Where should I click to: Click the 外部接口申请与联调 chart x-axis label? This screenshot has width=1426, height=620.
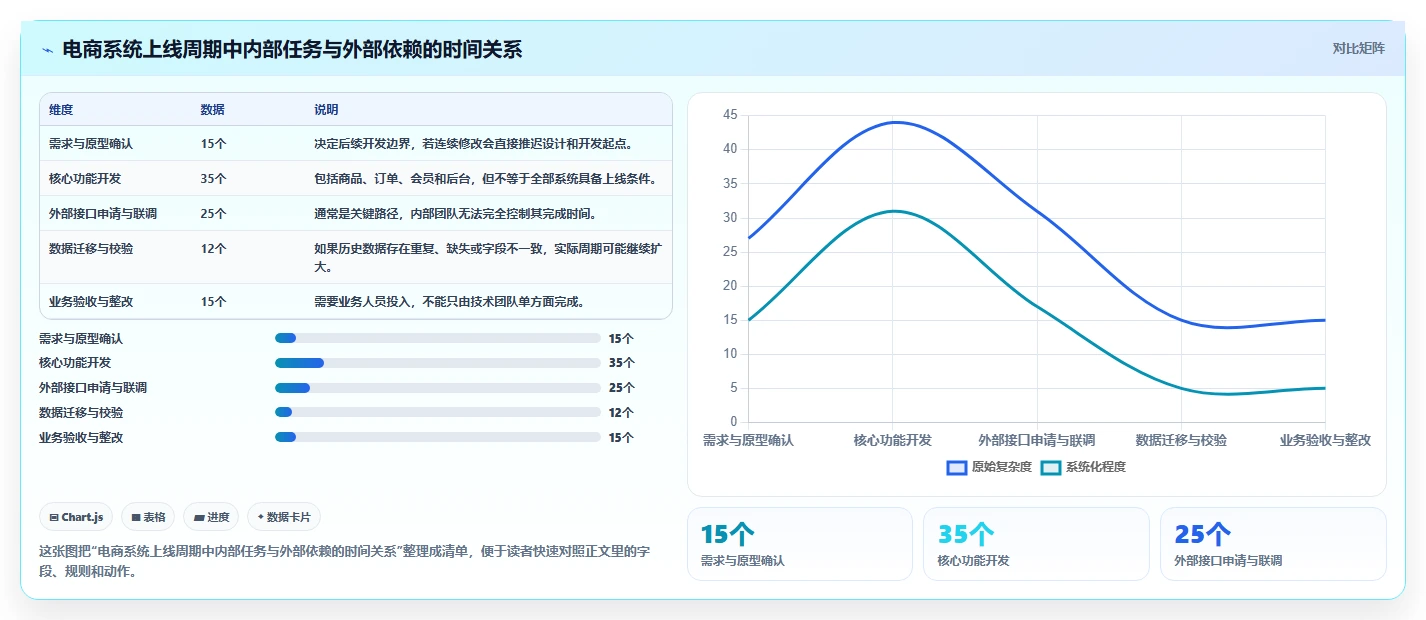[1036, 440]
